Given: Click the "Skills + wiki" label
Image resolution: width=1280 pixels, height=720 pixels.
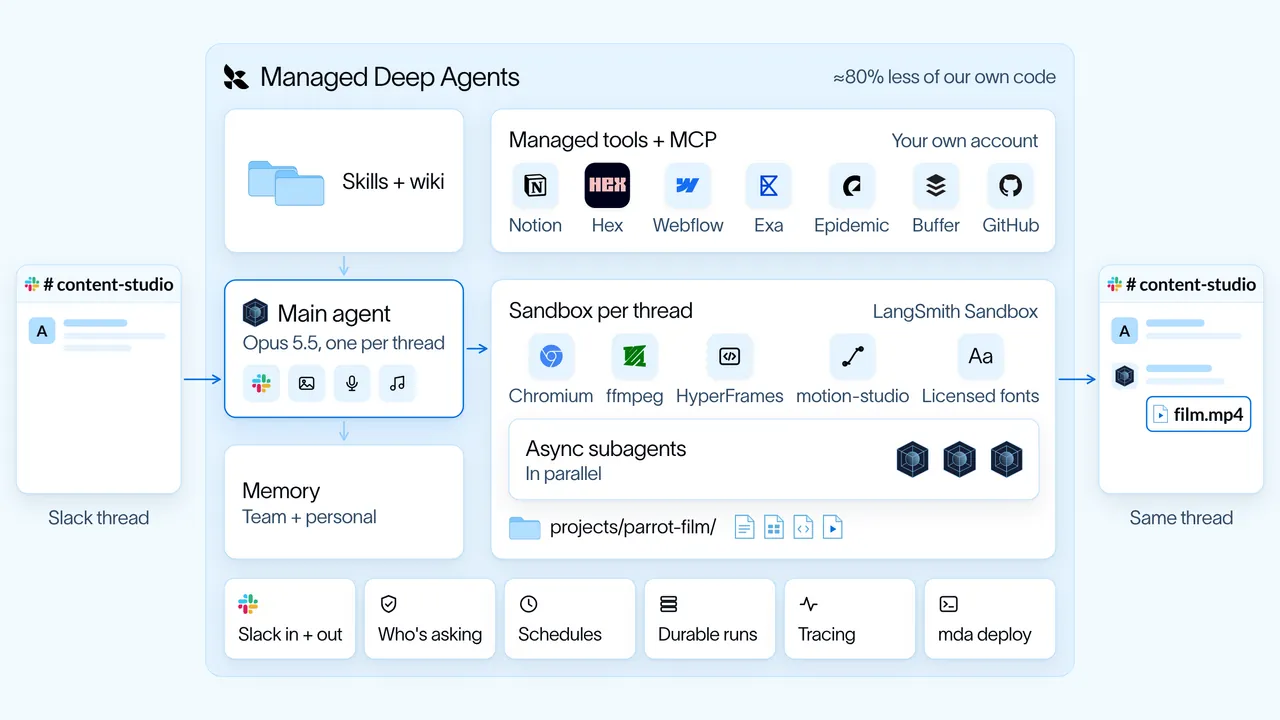Looking at the screenshot, I should pyautogui.click(x=393, y=182).
